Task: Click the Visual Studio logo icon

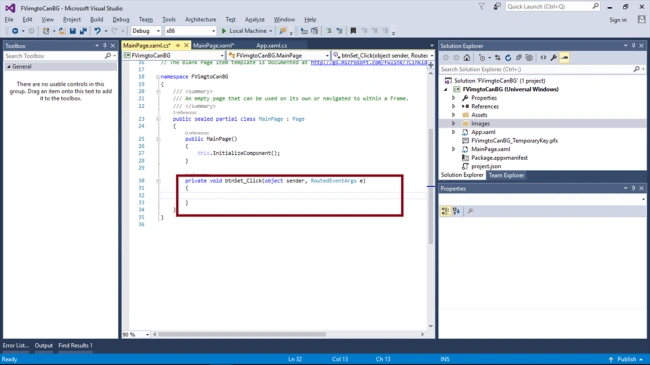Action: [x=10, y=8]
